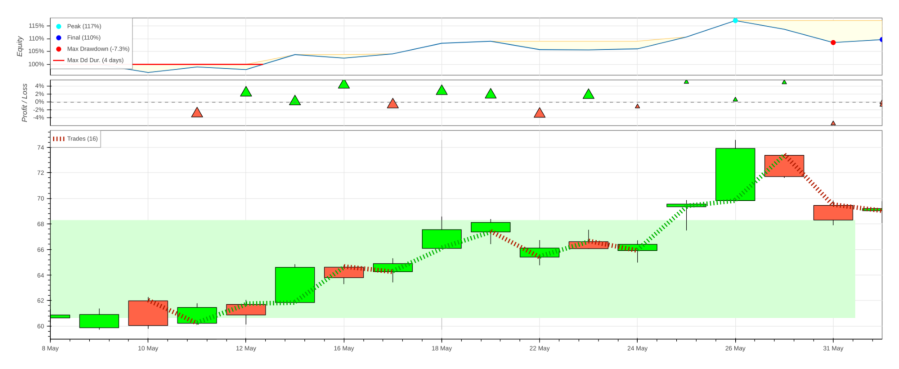
Task: Select the small green profit triangle at 26 May
Action: coord(735,100)
